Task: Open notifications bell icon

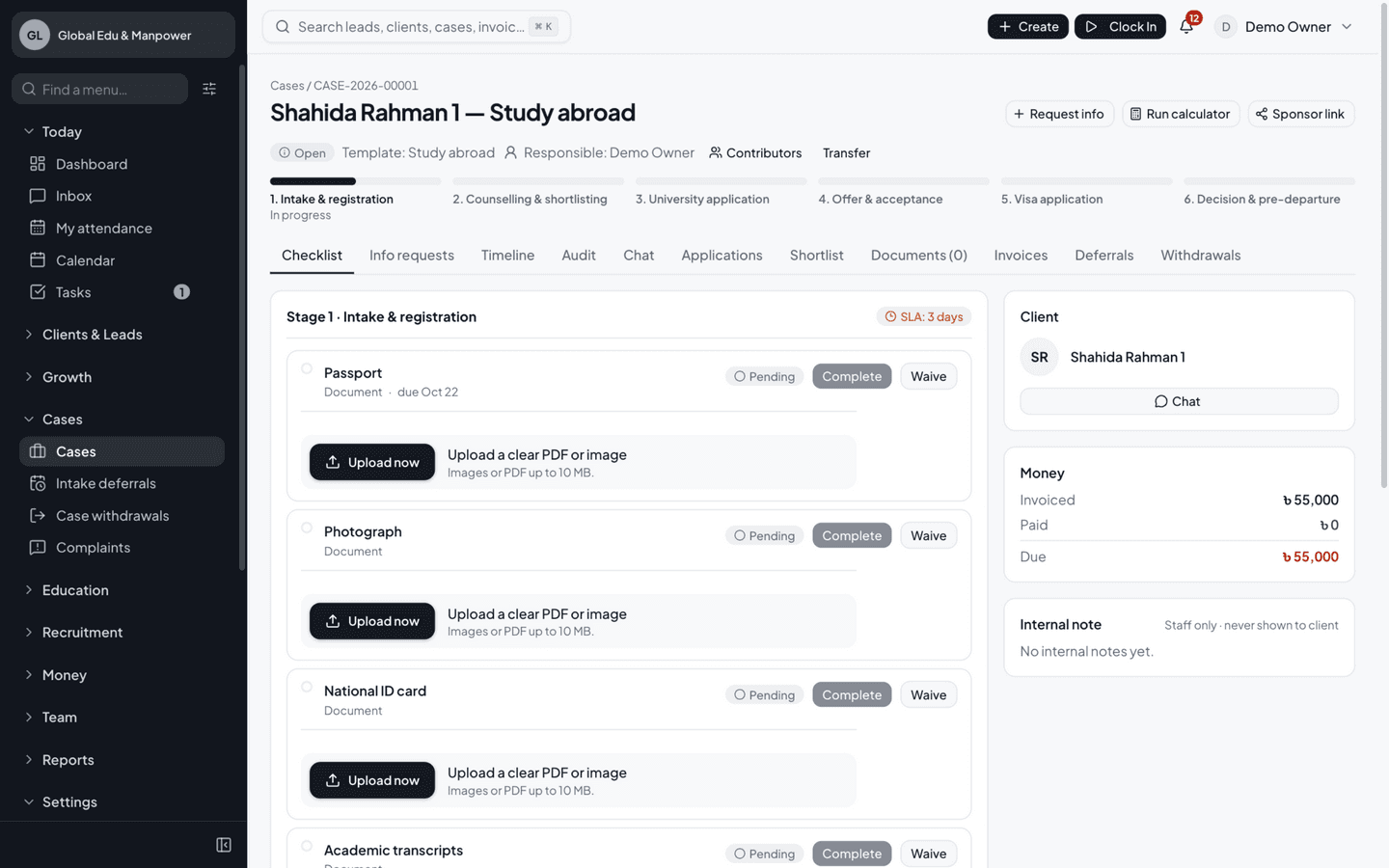Action: click(x=1186, y=26)
